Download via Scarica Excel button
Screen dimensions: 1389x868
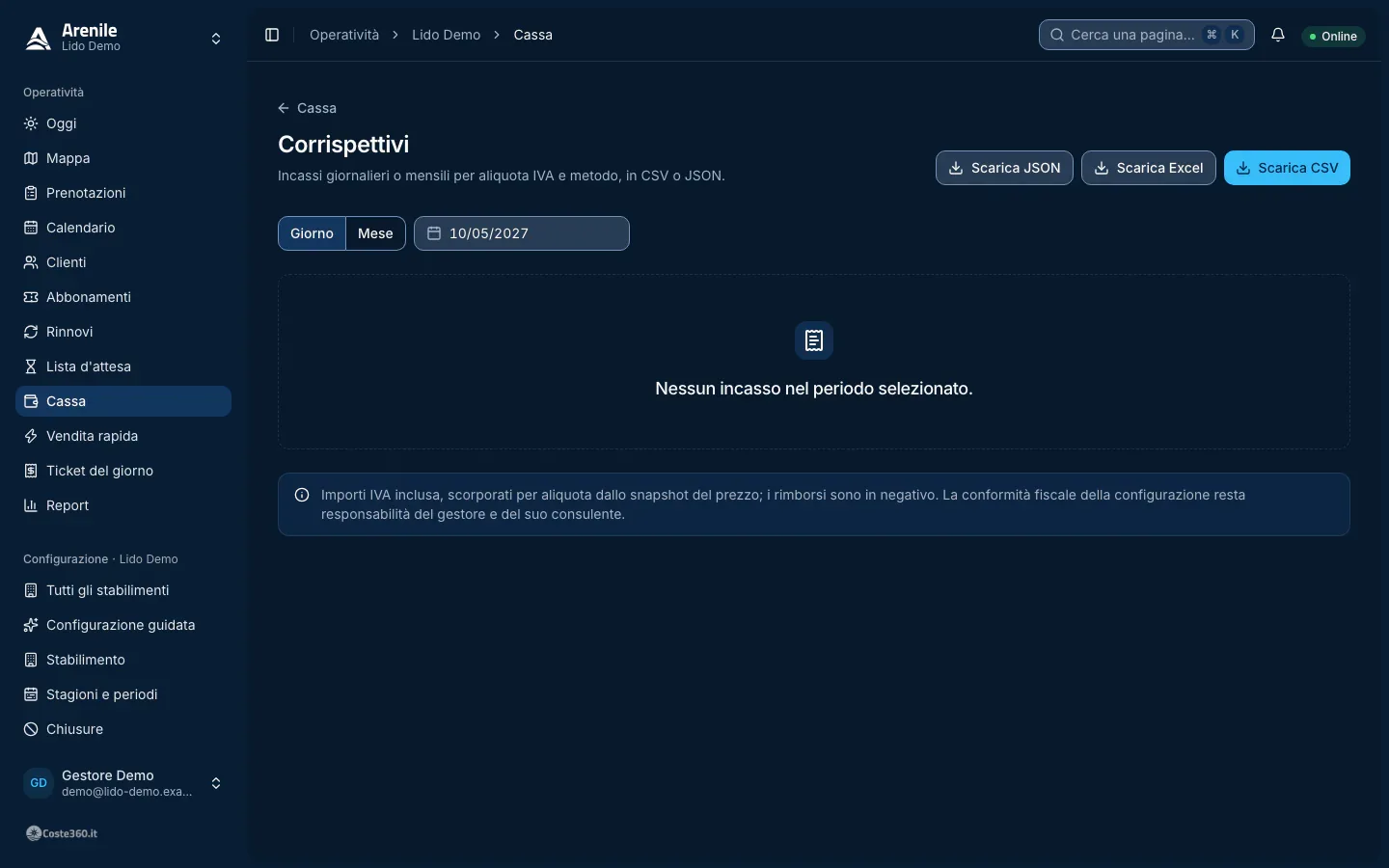coord(1148,168)
